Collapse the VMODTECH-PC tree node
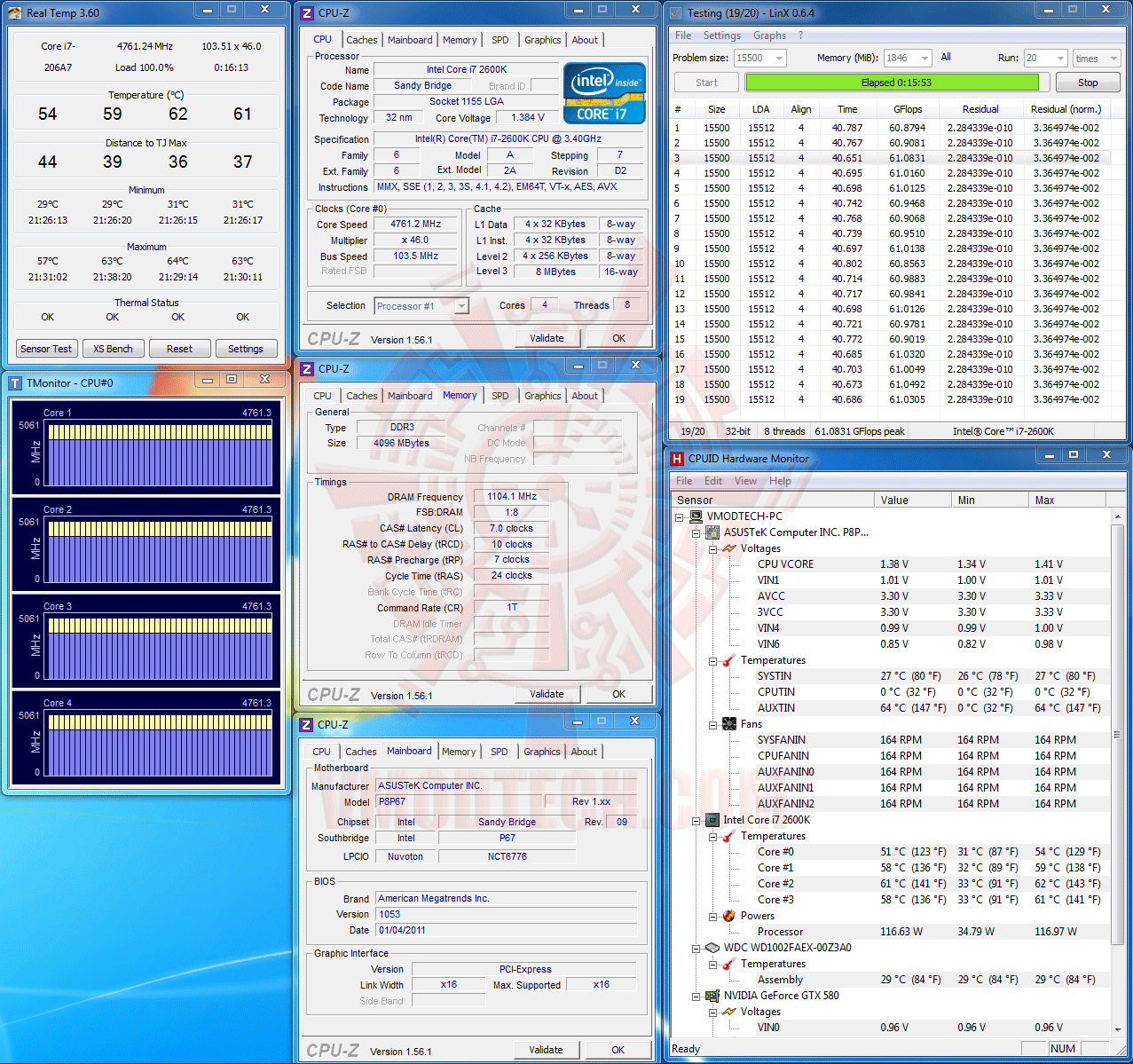 (680, 516)
